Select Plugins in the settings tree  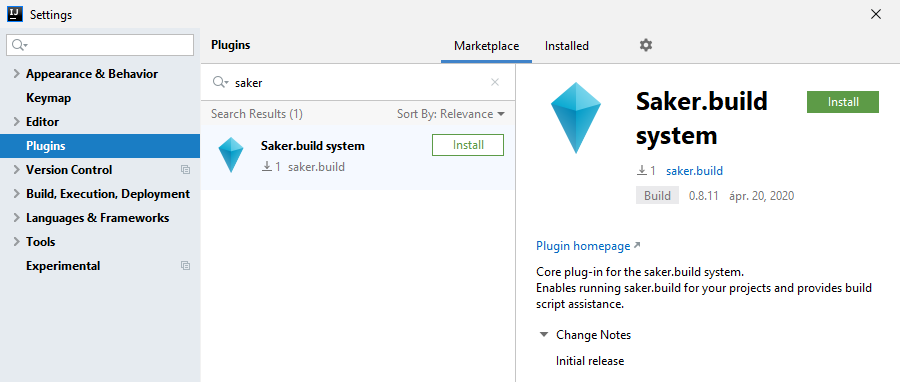(100, 146)
